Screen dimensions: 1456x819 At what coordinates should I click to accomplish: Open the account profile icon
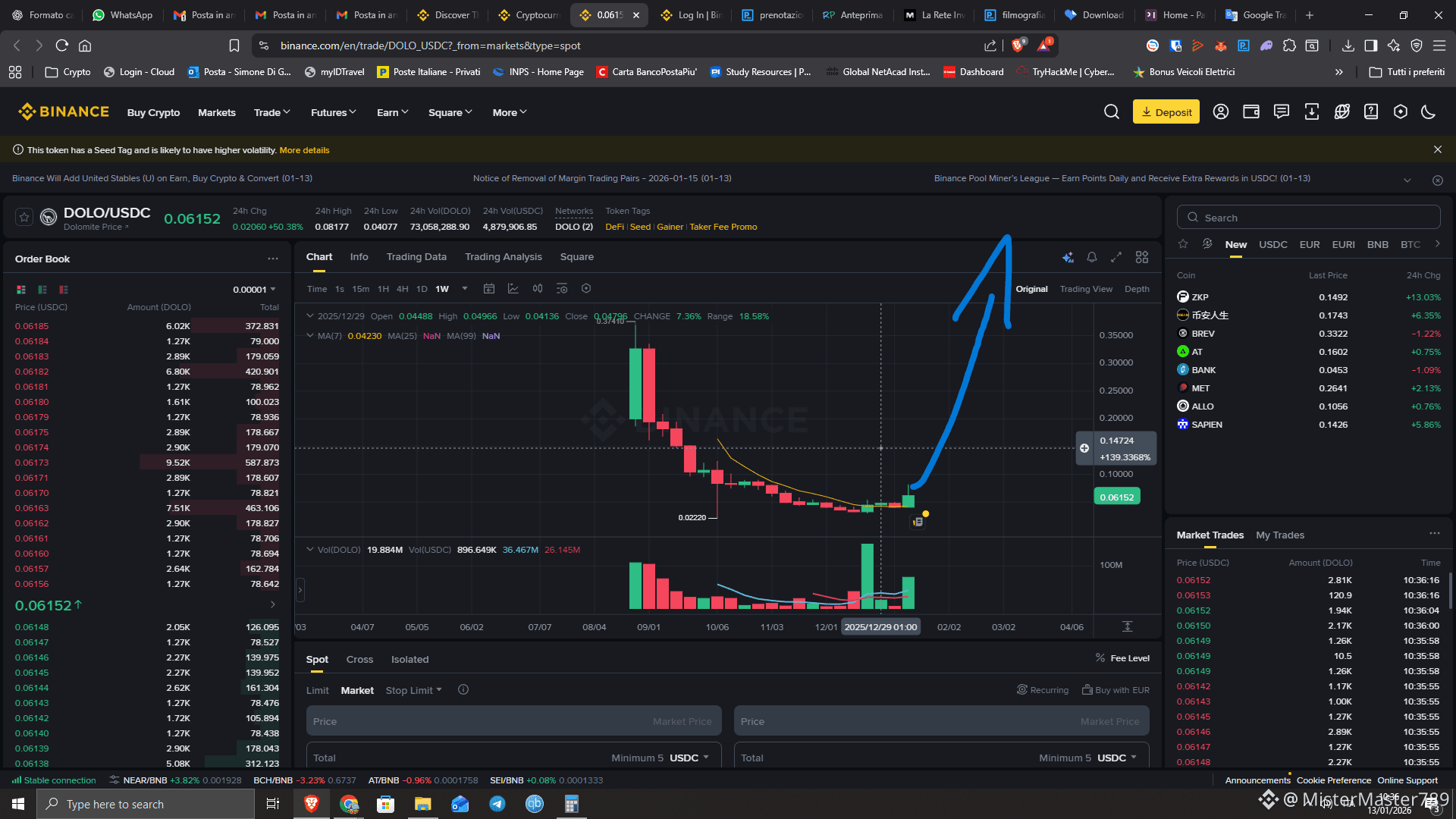click(x=1221, y=112)
